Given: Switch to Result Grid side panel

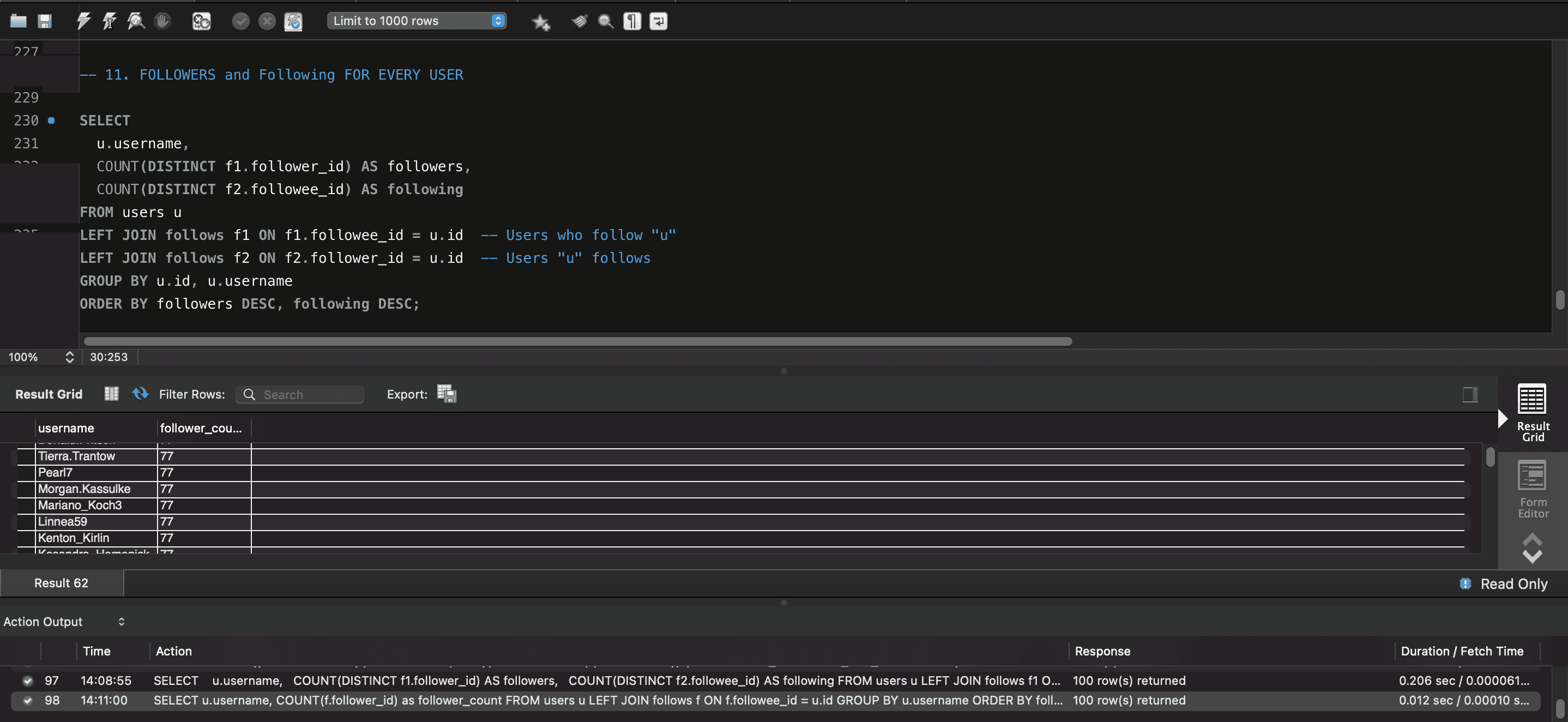Looking at the screenshot, I should 1533,413.
